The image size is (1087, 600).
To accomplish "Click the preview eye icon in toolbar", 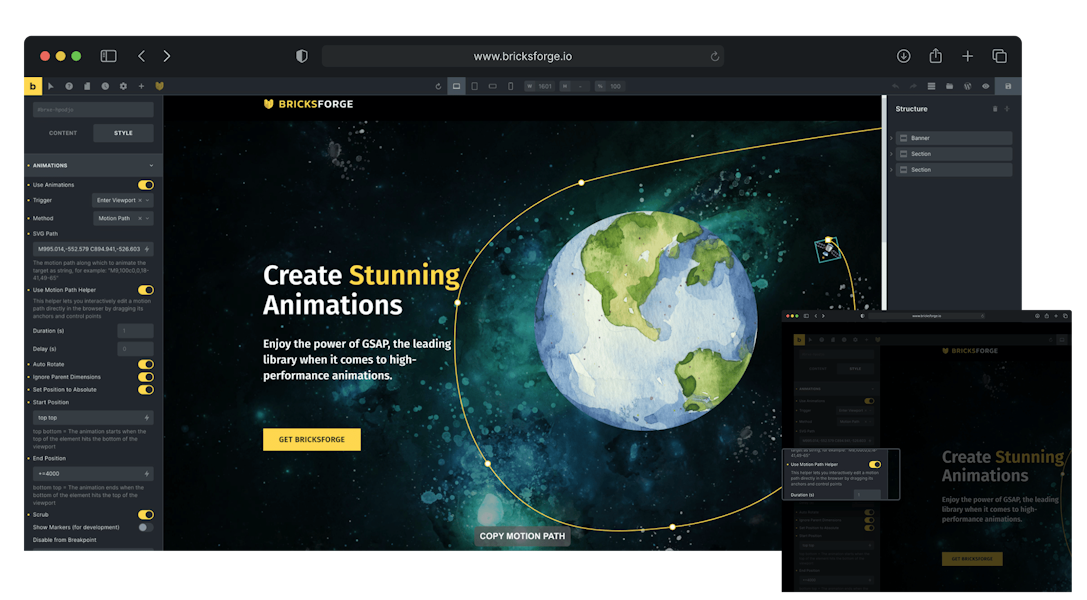I will coord(985,86).
